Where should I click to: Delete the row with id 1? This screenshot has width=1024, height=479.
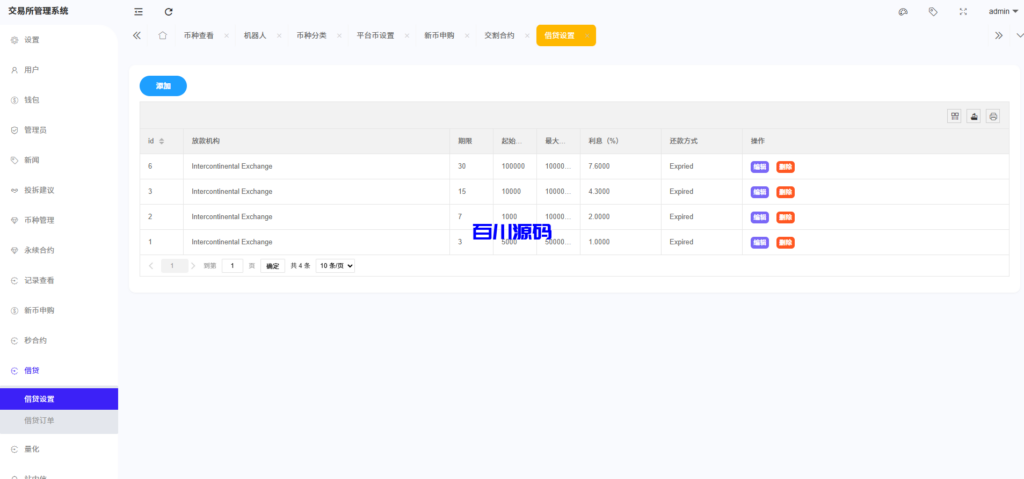tap(786, 242)
